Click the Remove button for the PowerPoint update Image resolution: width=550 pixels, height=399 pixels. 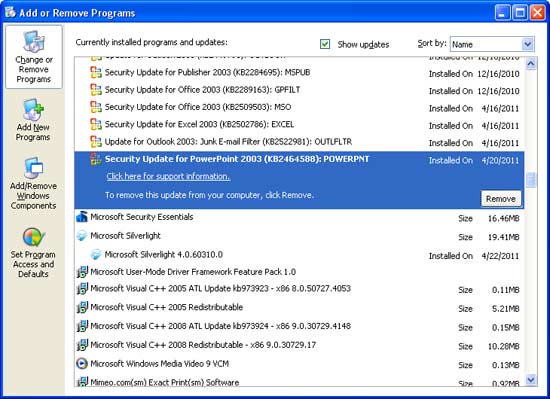point(501,199)
